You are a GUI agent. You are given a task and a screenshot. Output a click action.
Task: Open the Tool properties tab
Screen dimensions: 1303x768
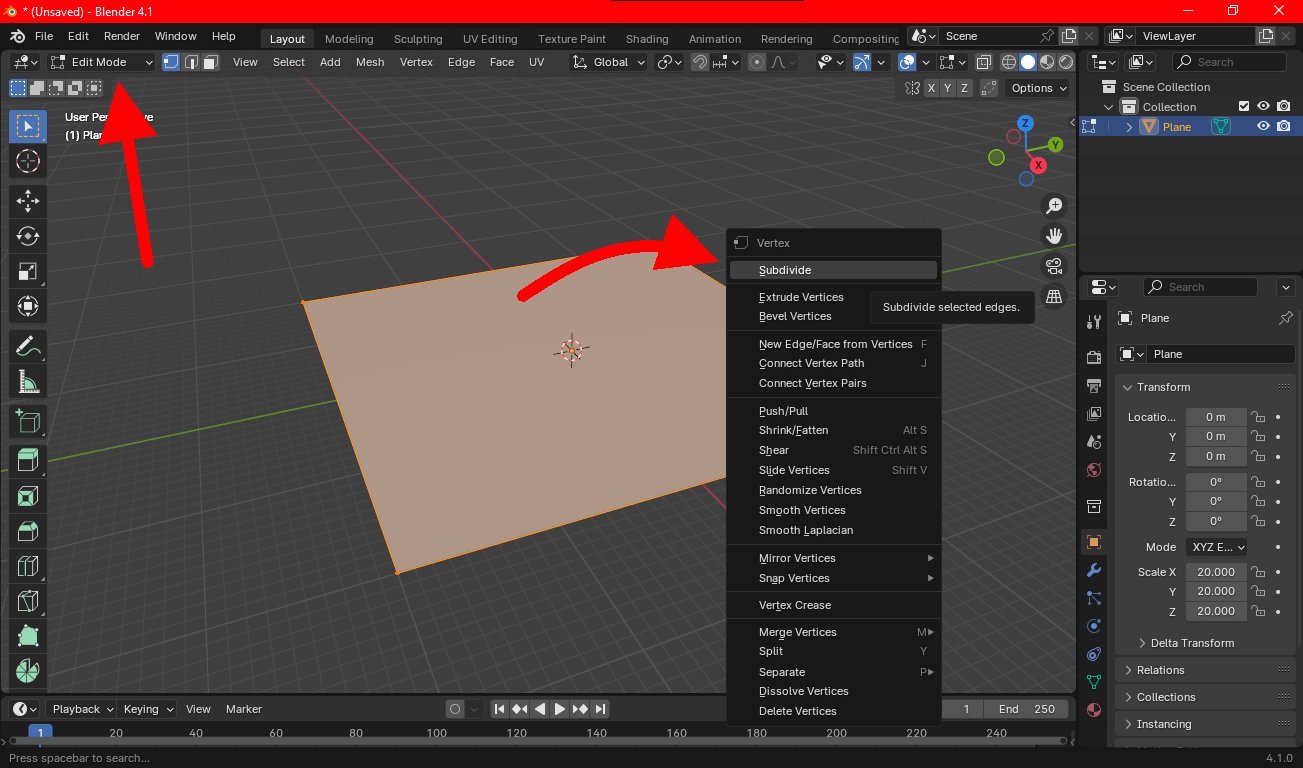click(1094, 321)
